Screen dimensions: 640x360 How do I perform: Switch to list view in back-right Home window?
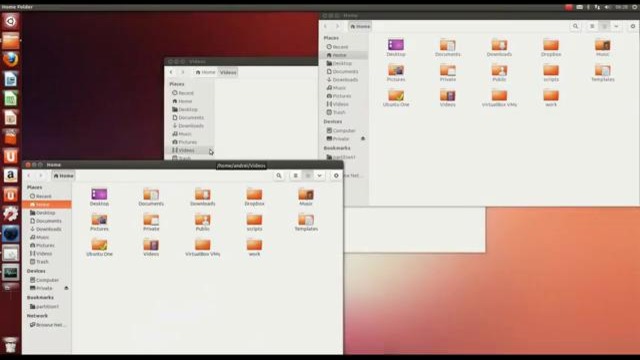[592, 26]
